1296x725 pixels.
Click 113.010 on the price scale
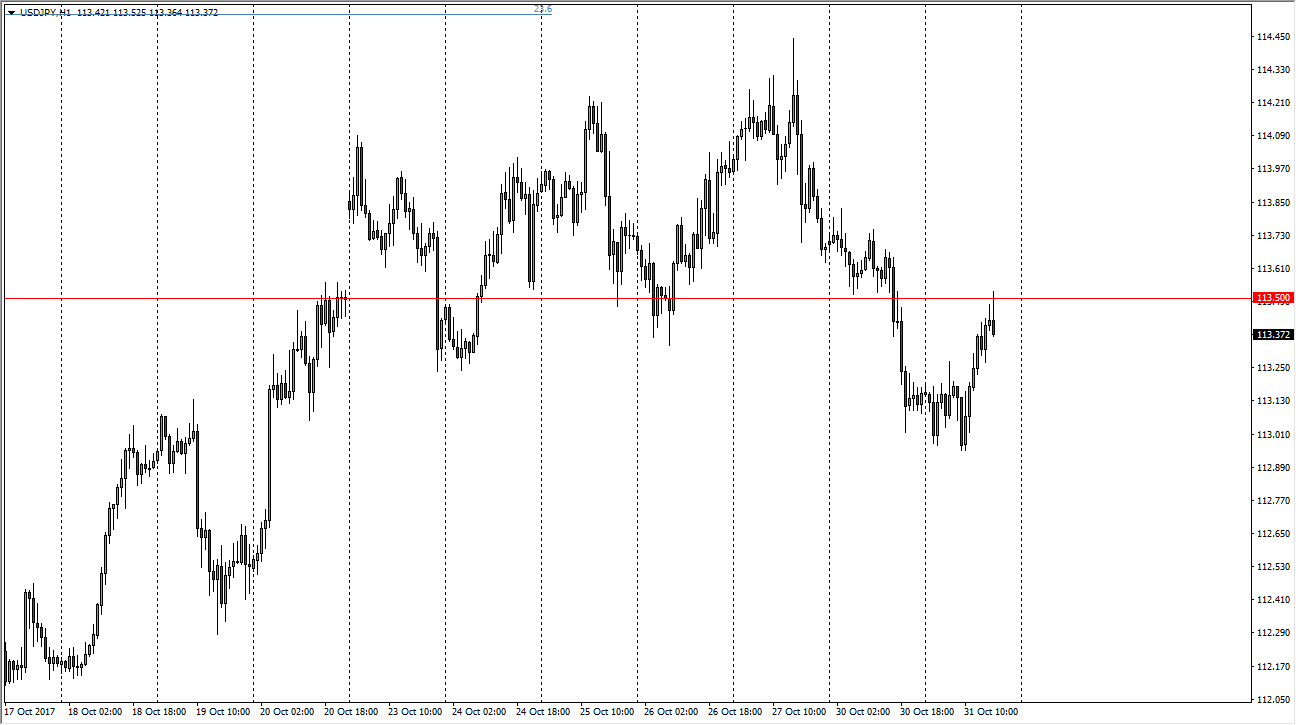[1272, 434]
